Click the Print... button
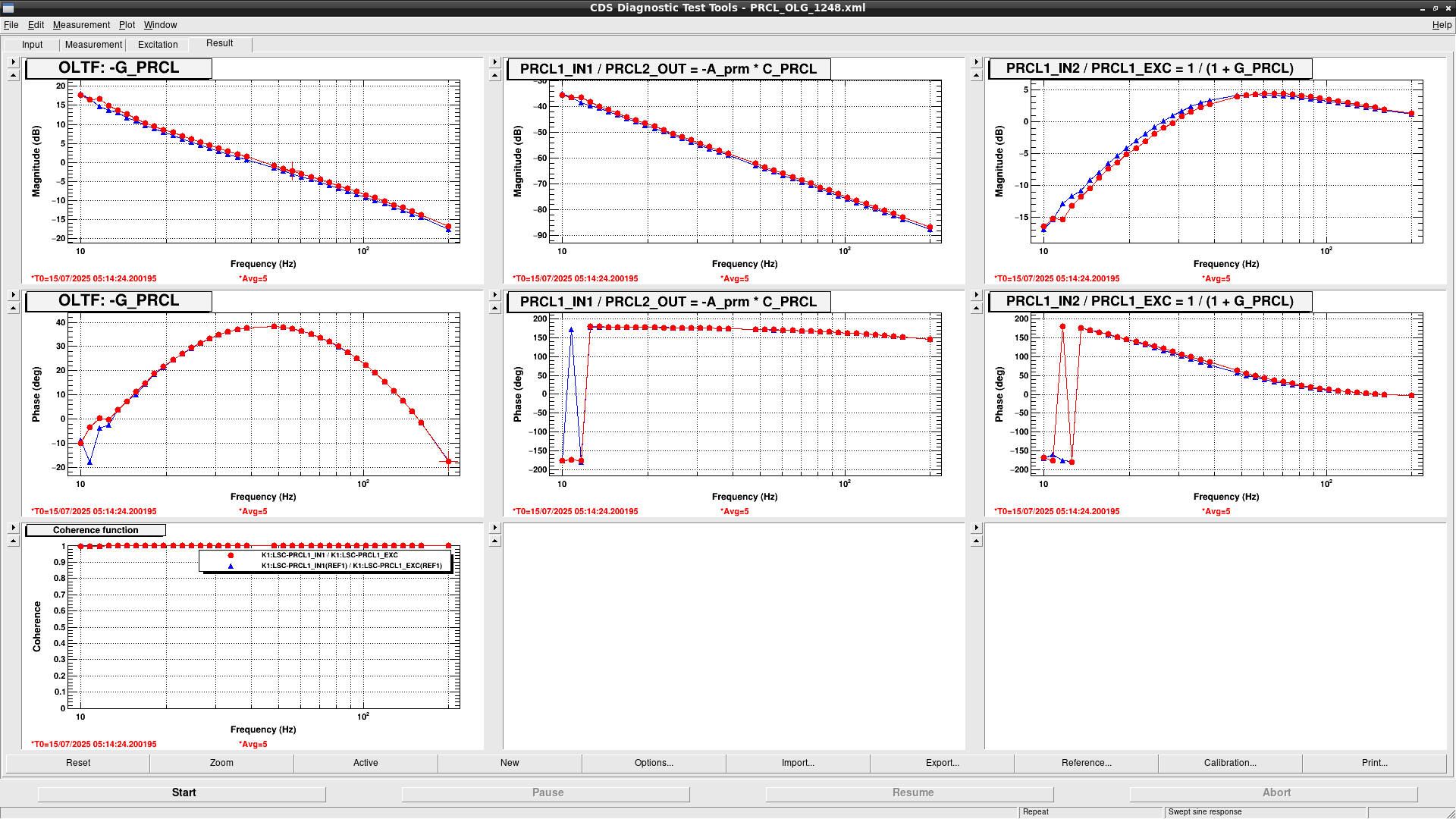 [1374, 763]
